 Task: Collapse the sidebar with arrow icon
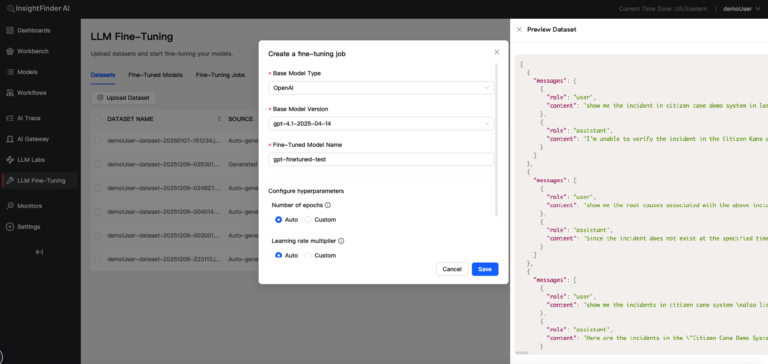[x=39, y=252]
